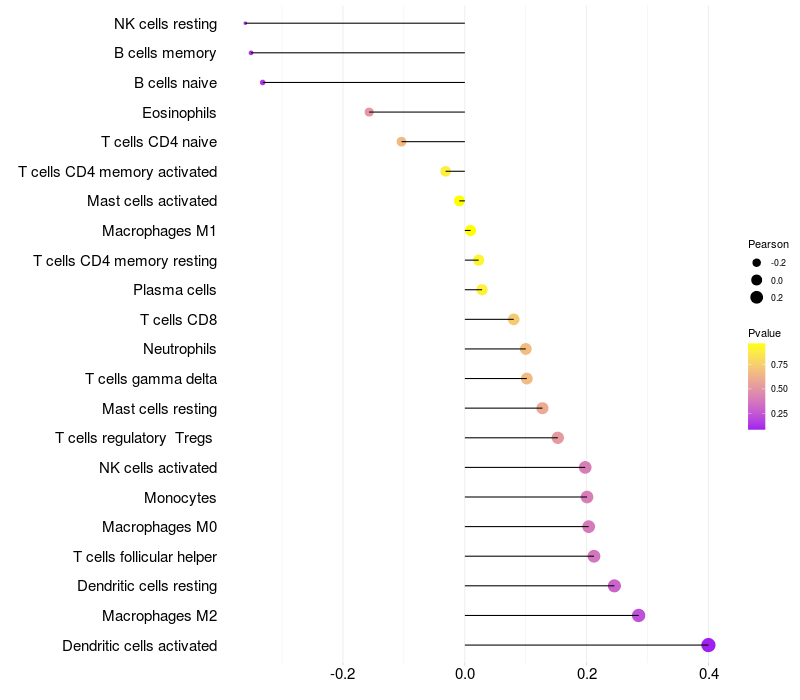800x700 pixels.
Task: Click the Pearson legend 0.2 size marker
Action: coord(757,297)
